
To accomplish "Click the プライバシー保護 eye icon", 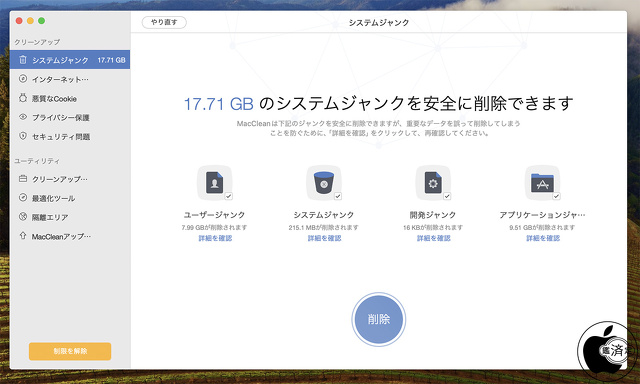I will click(23, 117).
